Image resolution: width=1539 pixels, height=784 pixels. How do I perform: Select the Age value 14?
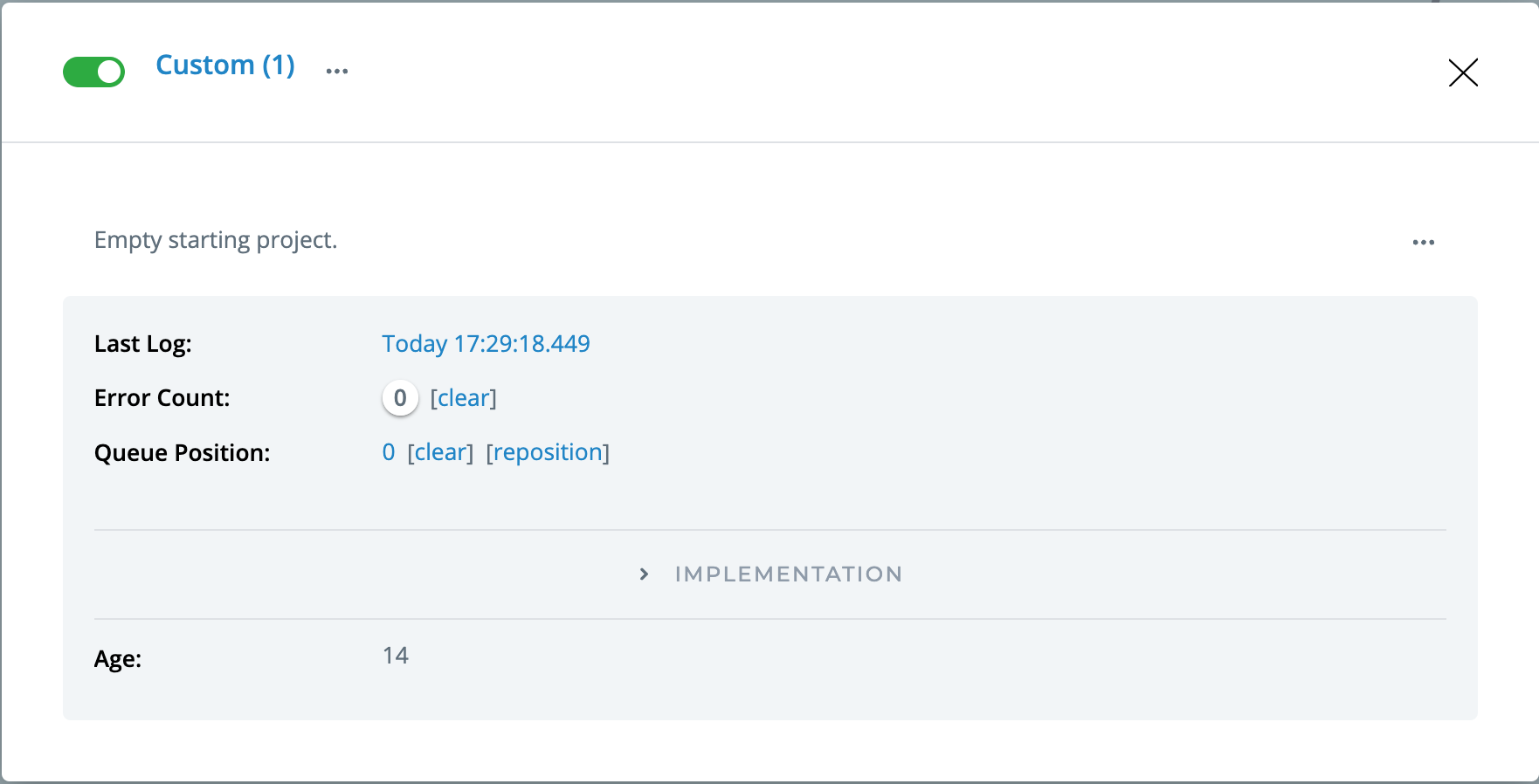(x=396, y=656)
